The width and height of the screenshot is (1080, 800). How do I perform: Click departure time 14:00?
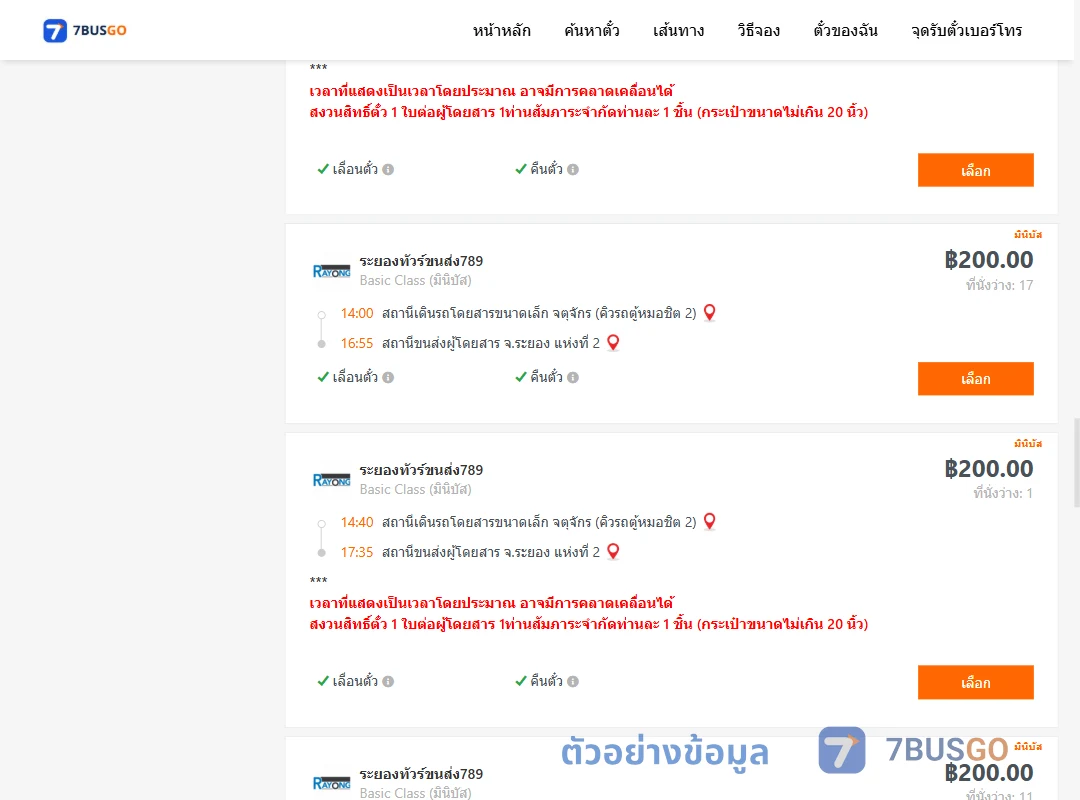click(357, 314)
